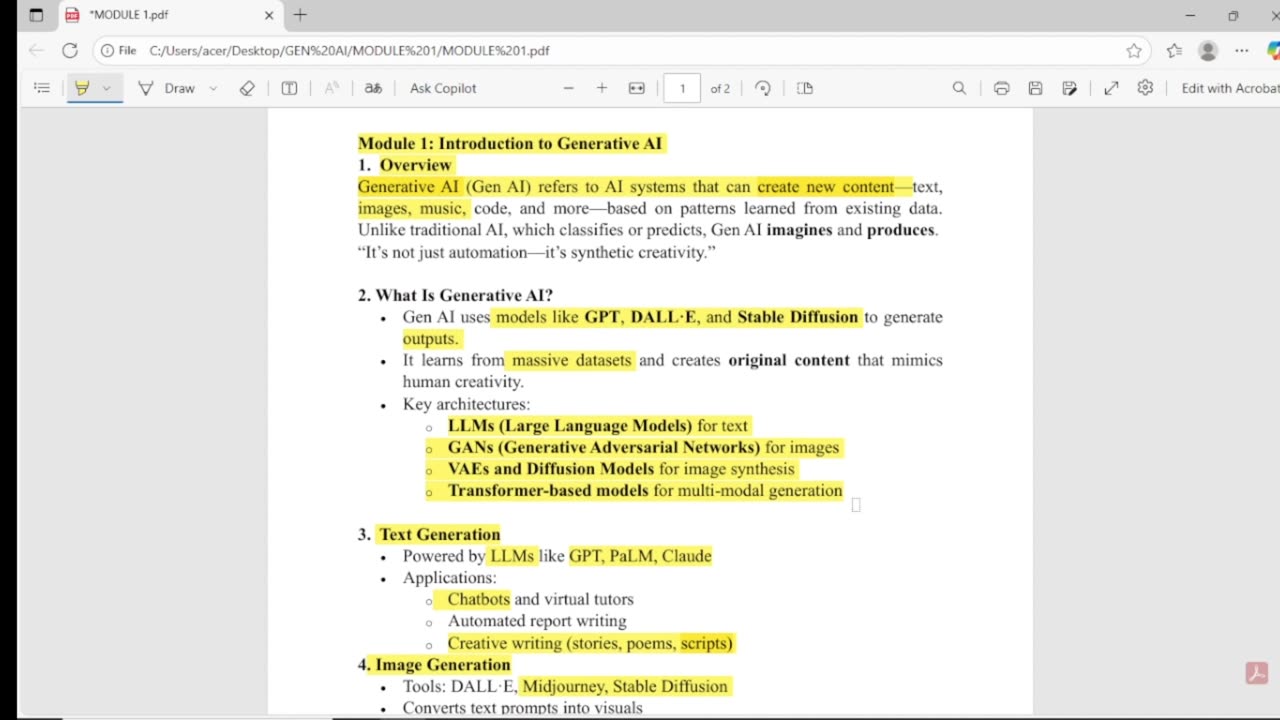
Task: Click '4. Image Generation' heading
Action: 434,664
